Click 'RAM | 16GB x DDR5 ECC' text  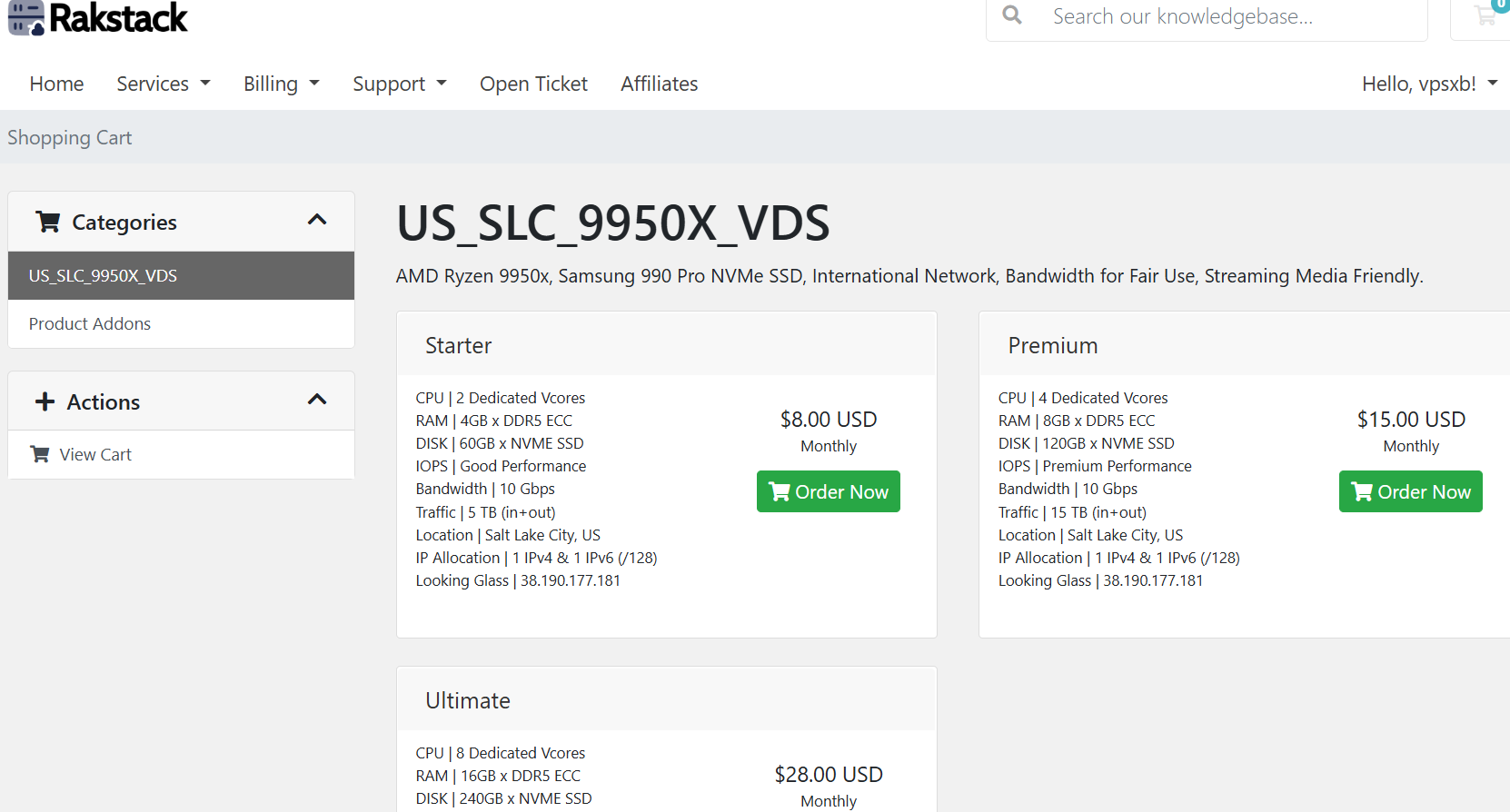(498, 776)
